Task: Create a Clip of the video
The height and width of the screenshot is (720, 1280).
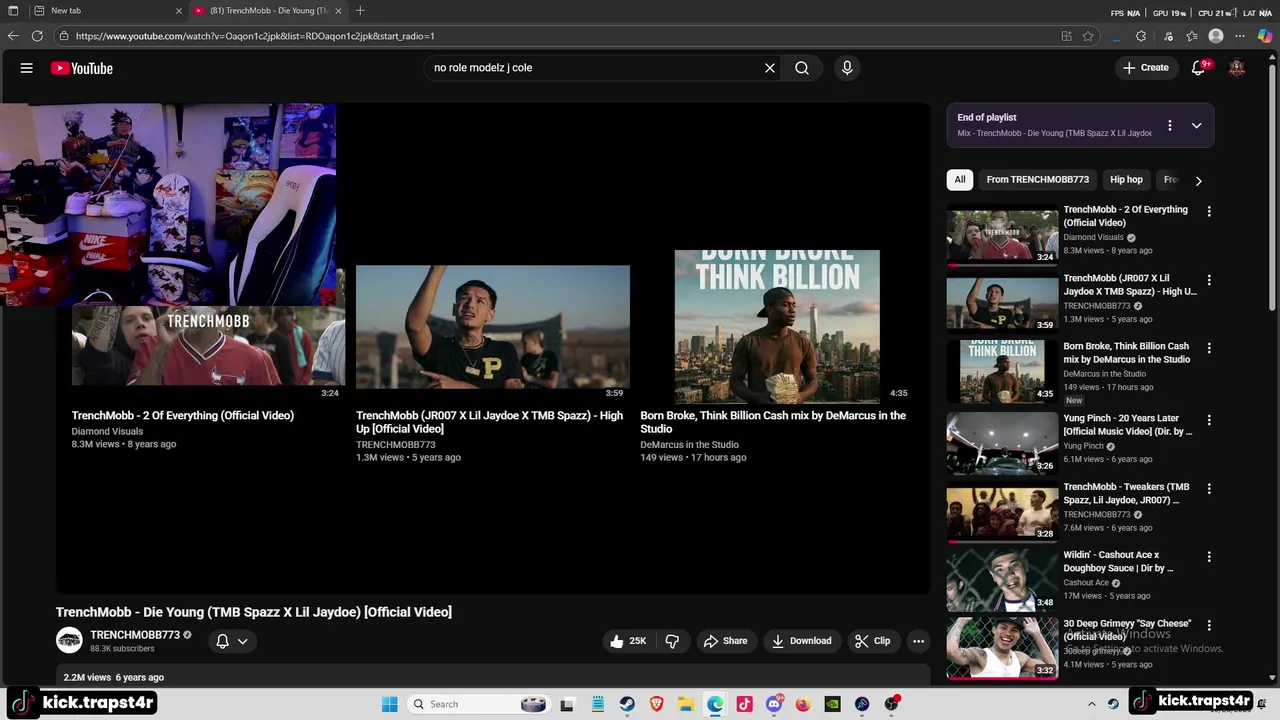Action: click(872, 641)
